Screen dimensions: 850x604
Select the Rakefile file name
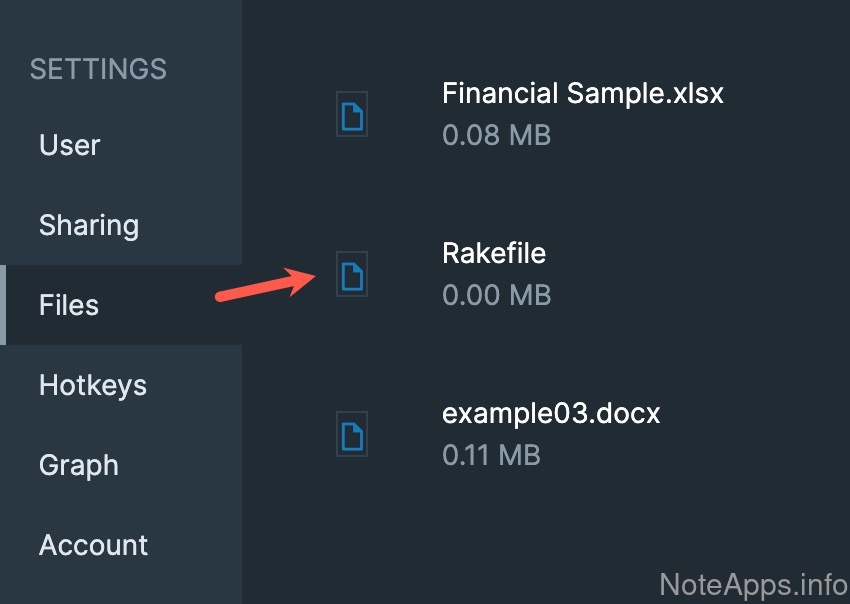pyautogui.click(x=494, y=253)
